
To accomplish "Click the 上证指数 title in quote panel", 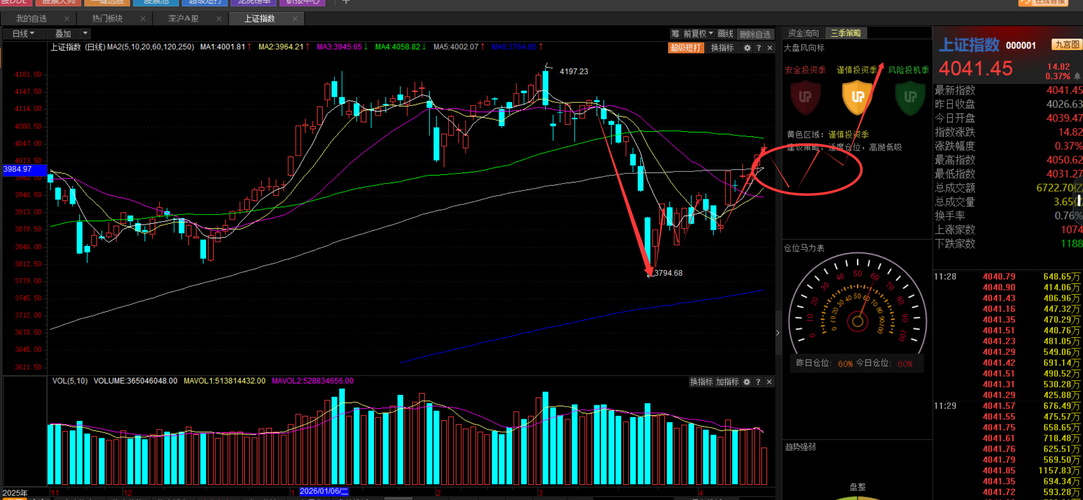I will pos(968,45).
